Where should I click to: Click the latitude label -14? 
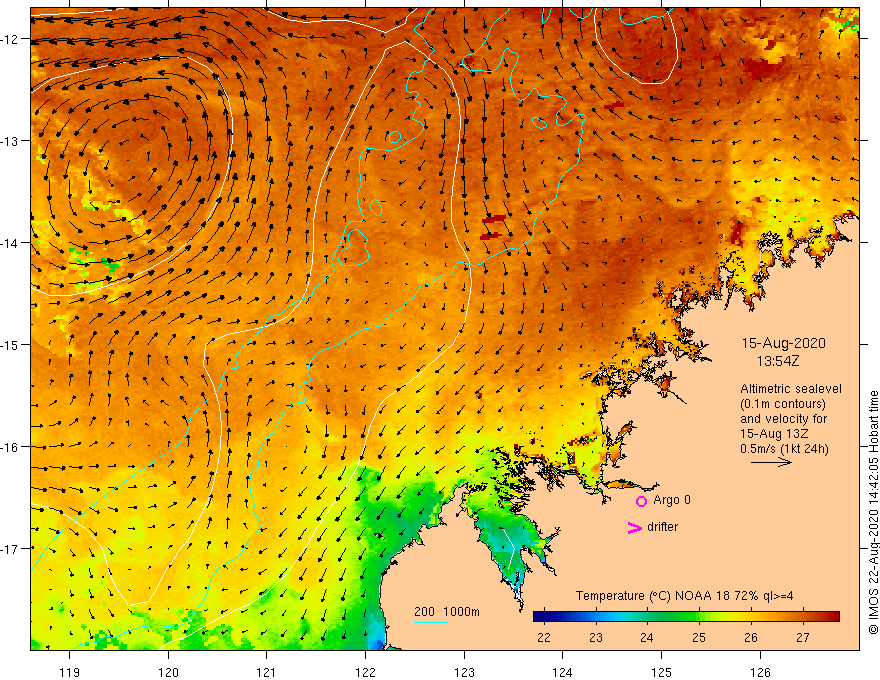coord(10,243)
